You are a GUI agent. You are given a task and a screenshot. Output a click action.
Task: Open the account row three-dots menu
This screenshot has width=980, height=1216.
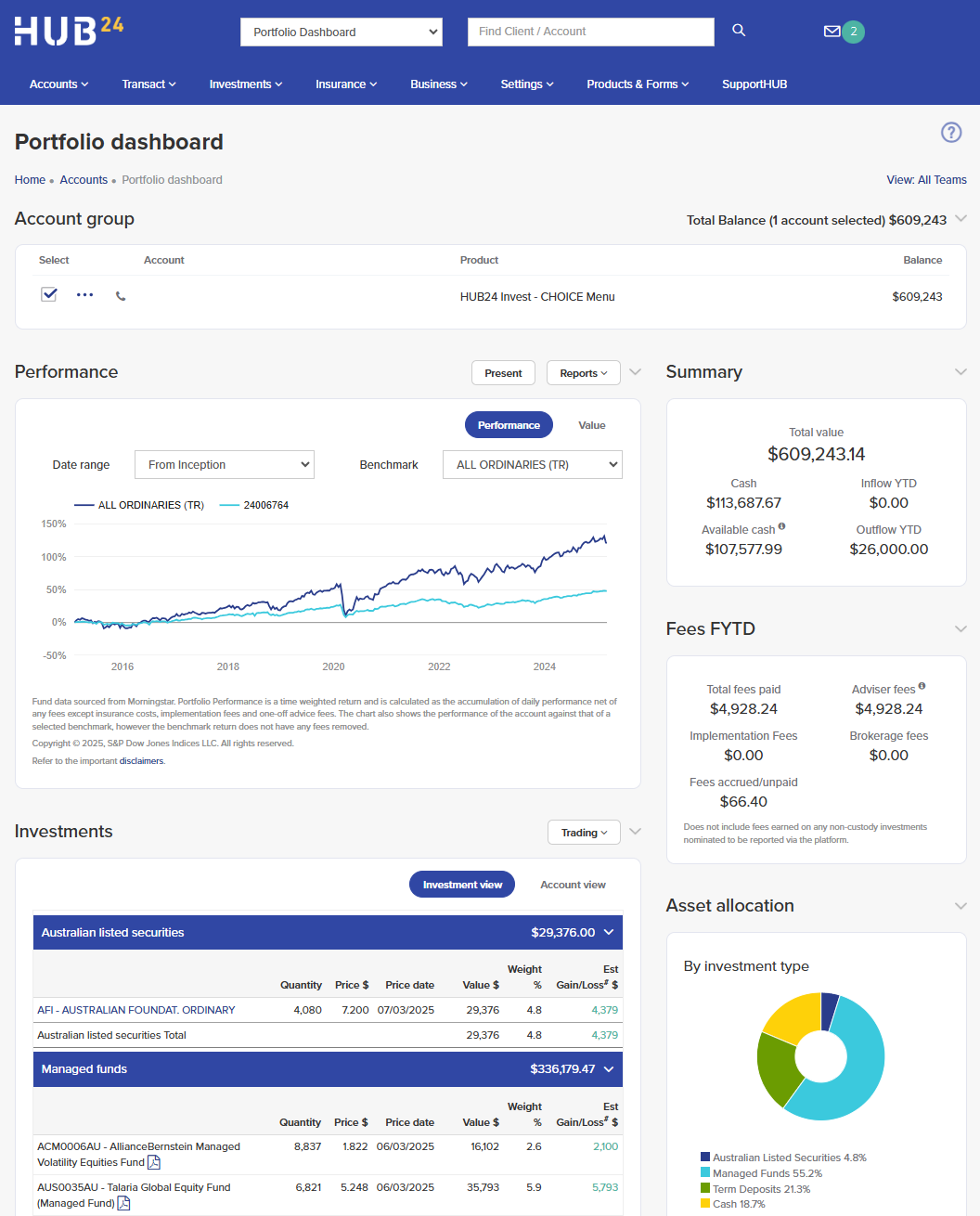(x=85, y=295)
